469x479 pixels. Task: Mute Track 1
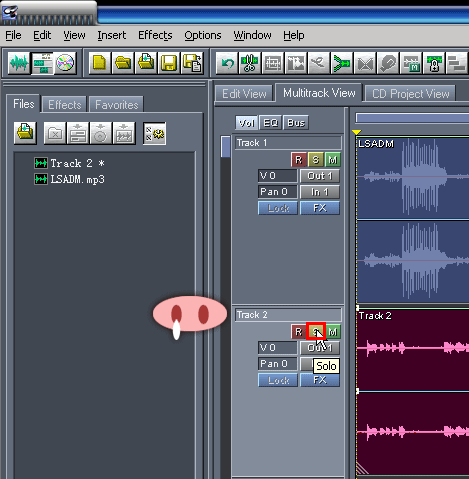click(333, 160)
